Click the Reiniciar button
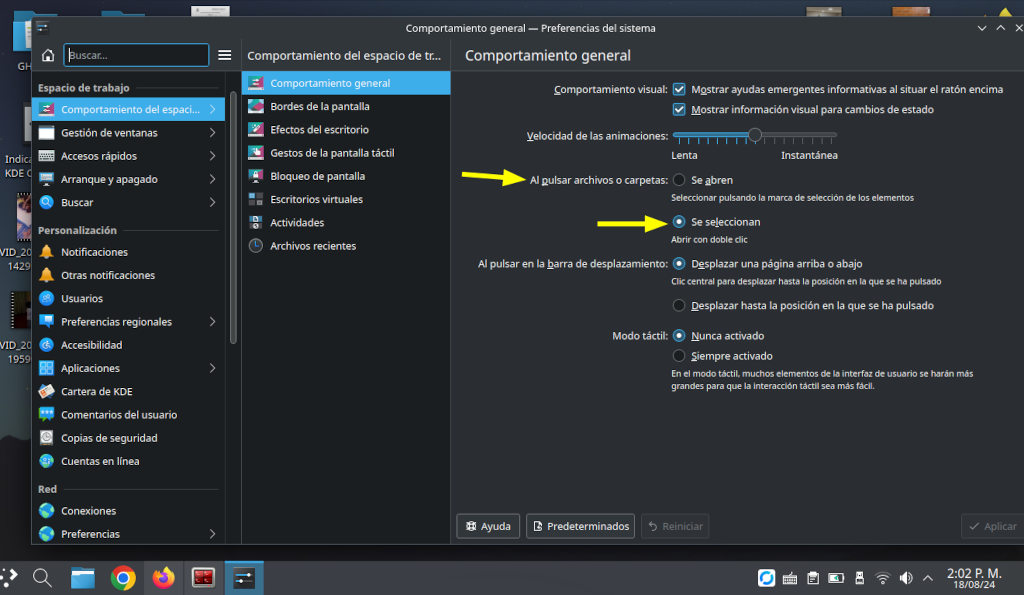The image size is (1024, 595). click(x=675, y=526)
